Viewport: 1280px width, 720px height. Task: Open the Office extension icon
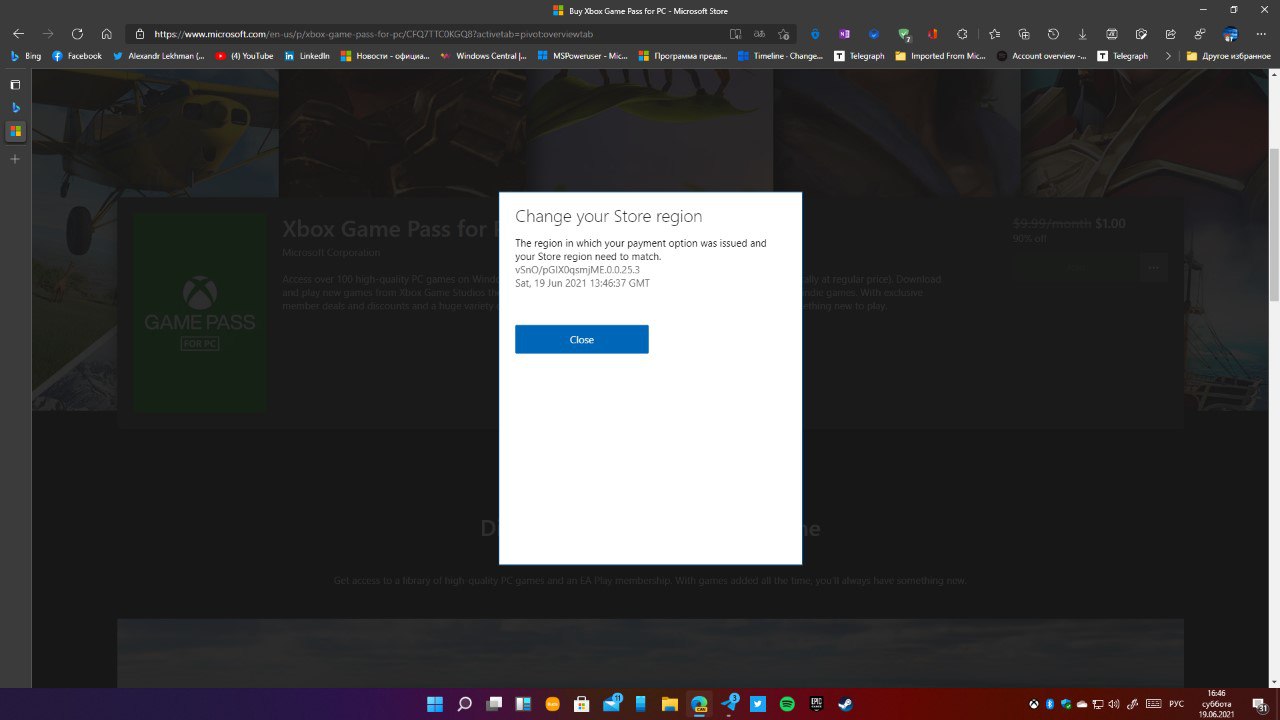[x=933, y=33]
